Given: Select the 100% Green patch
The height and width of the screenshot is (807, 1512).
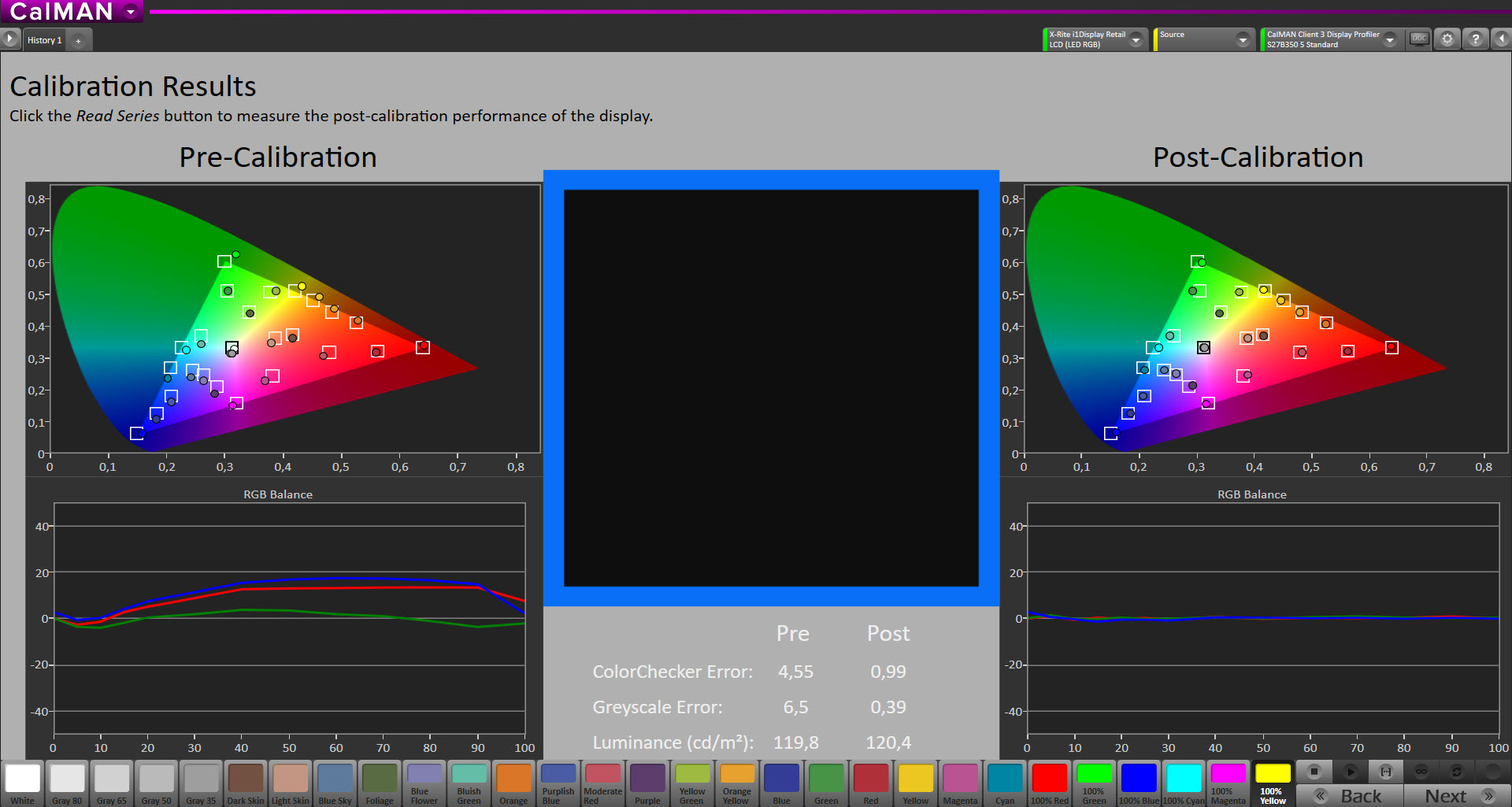Looking at the screenshot, I should point(1094,783).
